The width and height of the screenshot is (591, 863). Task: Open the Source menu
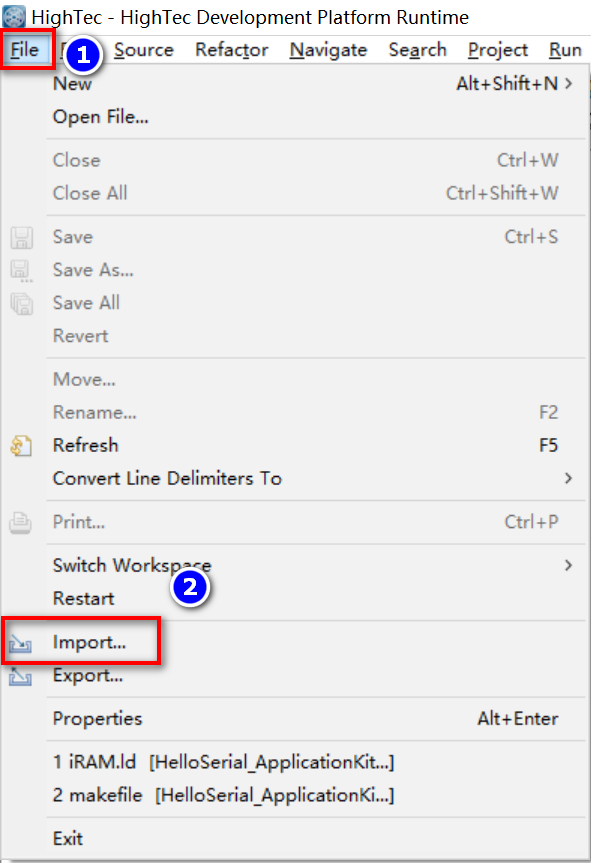[144, 50]
